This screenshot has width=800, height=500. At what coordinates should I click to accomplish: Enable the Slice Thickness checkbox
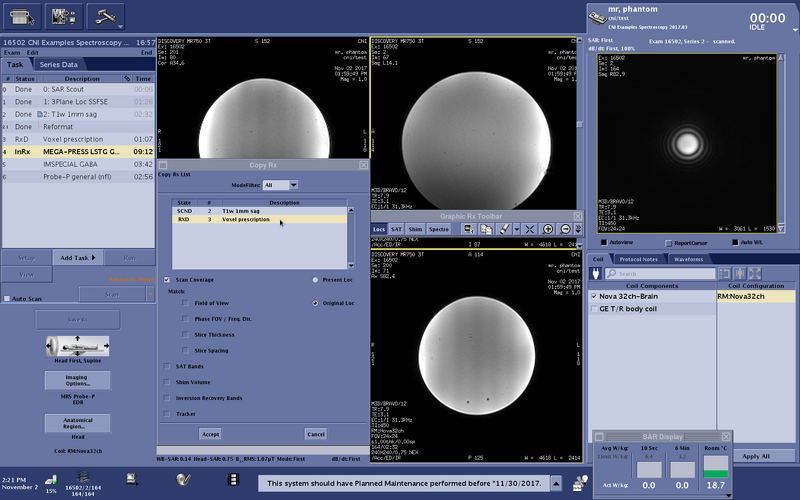coord(185,335)
